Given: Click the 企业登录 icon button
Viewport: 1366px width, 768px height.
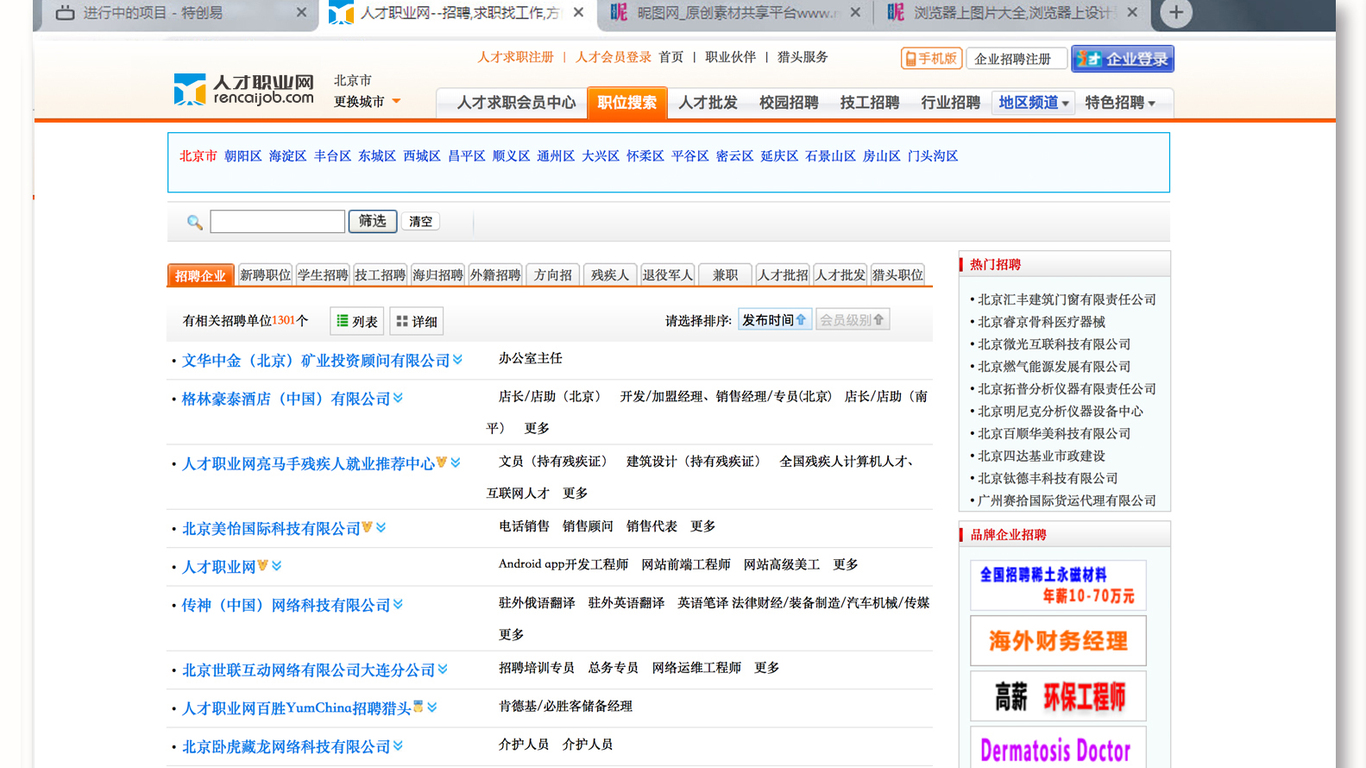Looking at the screenshot, I should 1122,59.
